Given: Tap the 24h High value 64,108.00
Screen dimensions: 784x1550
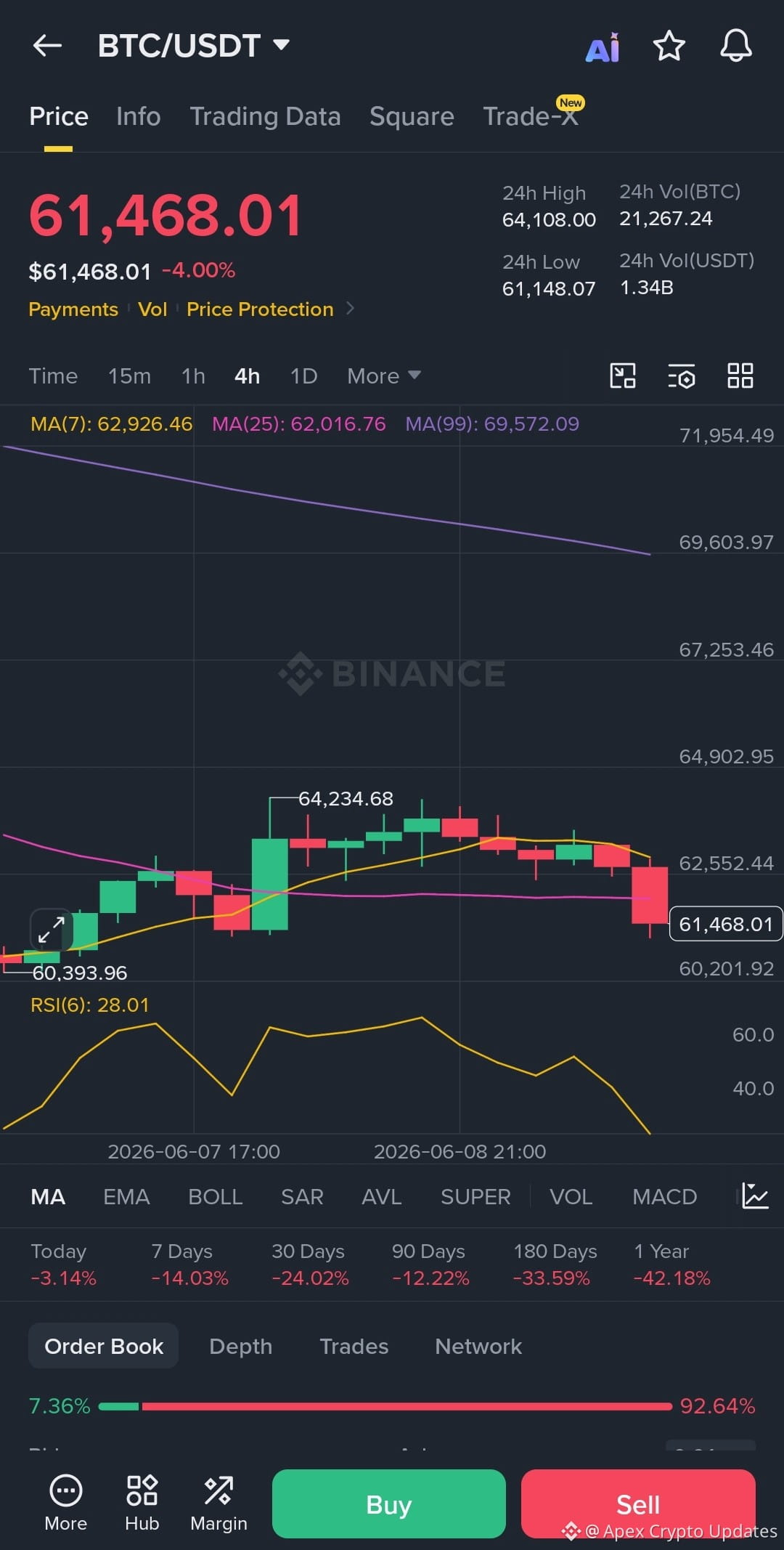Looking at the screenshot, I should [549, 219].
